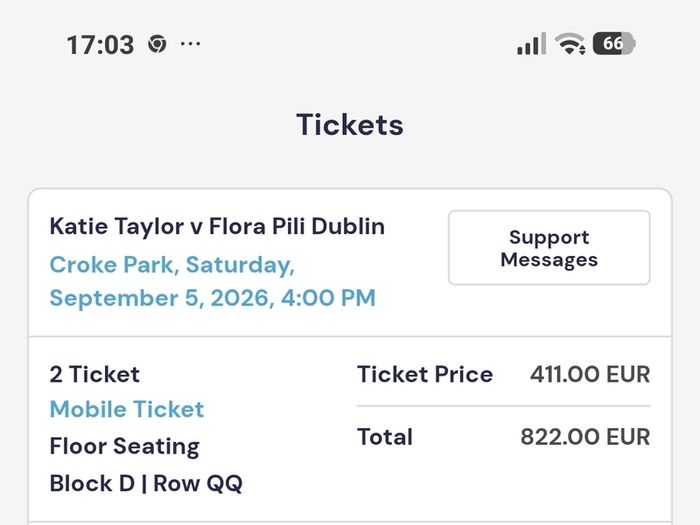Tap the 2 Ticket quantity label

[x=95, y=374]
